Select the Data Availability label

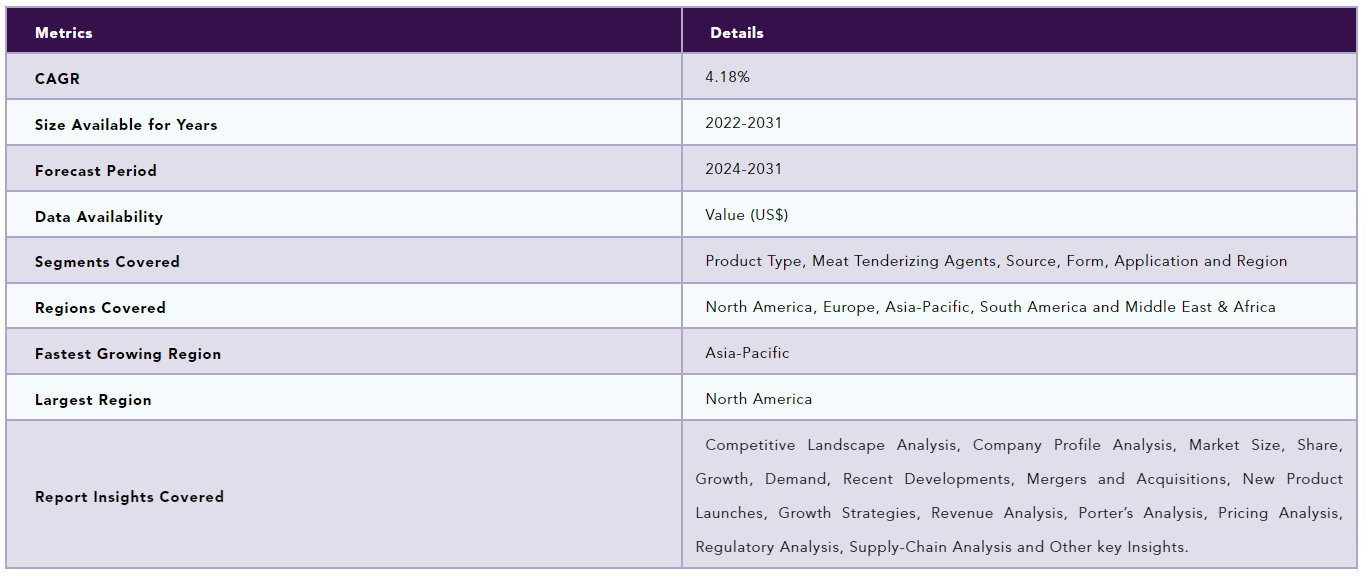coord(99,217)
